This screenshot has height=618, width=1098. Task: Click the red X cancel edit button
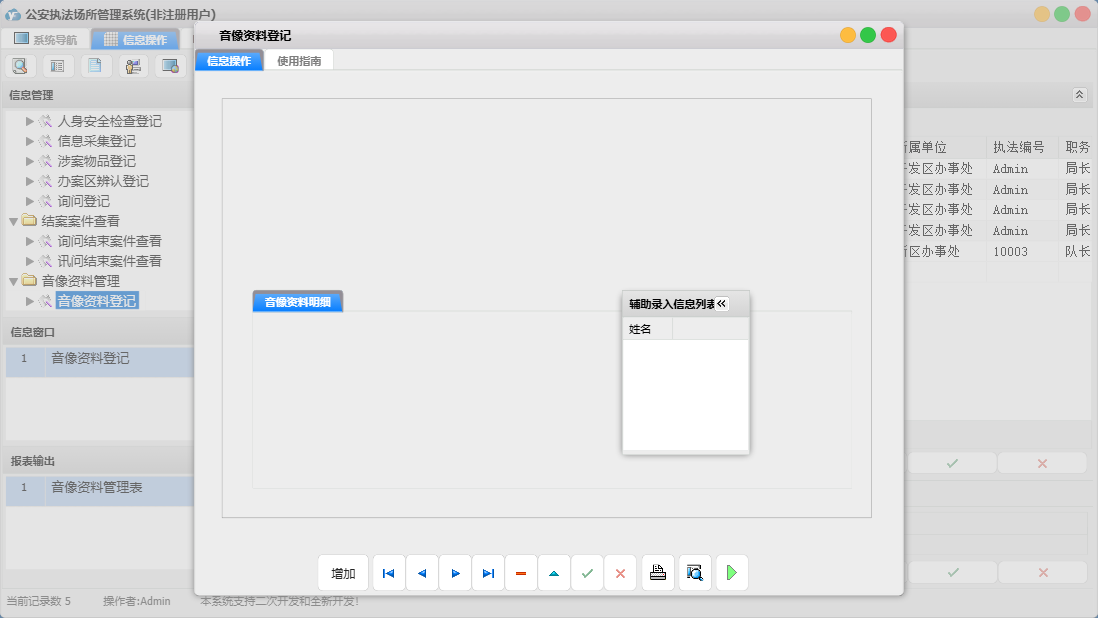click(620, 573)
